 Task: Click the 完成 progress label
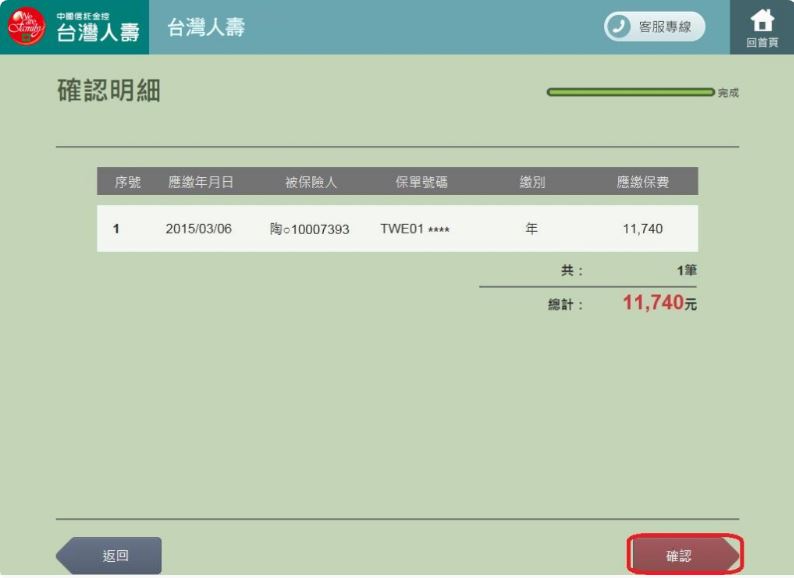(x=728, y=93)
